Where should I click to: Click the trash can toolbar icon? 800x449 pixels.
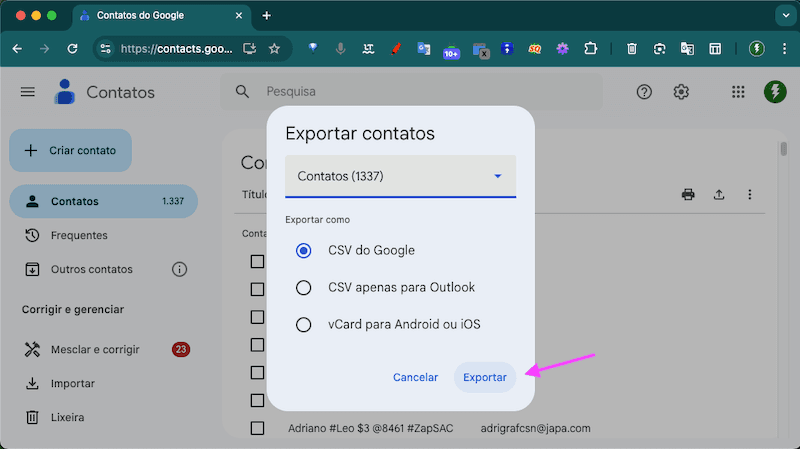pos(632,49)
